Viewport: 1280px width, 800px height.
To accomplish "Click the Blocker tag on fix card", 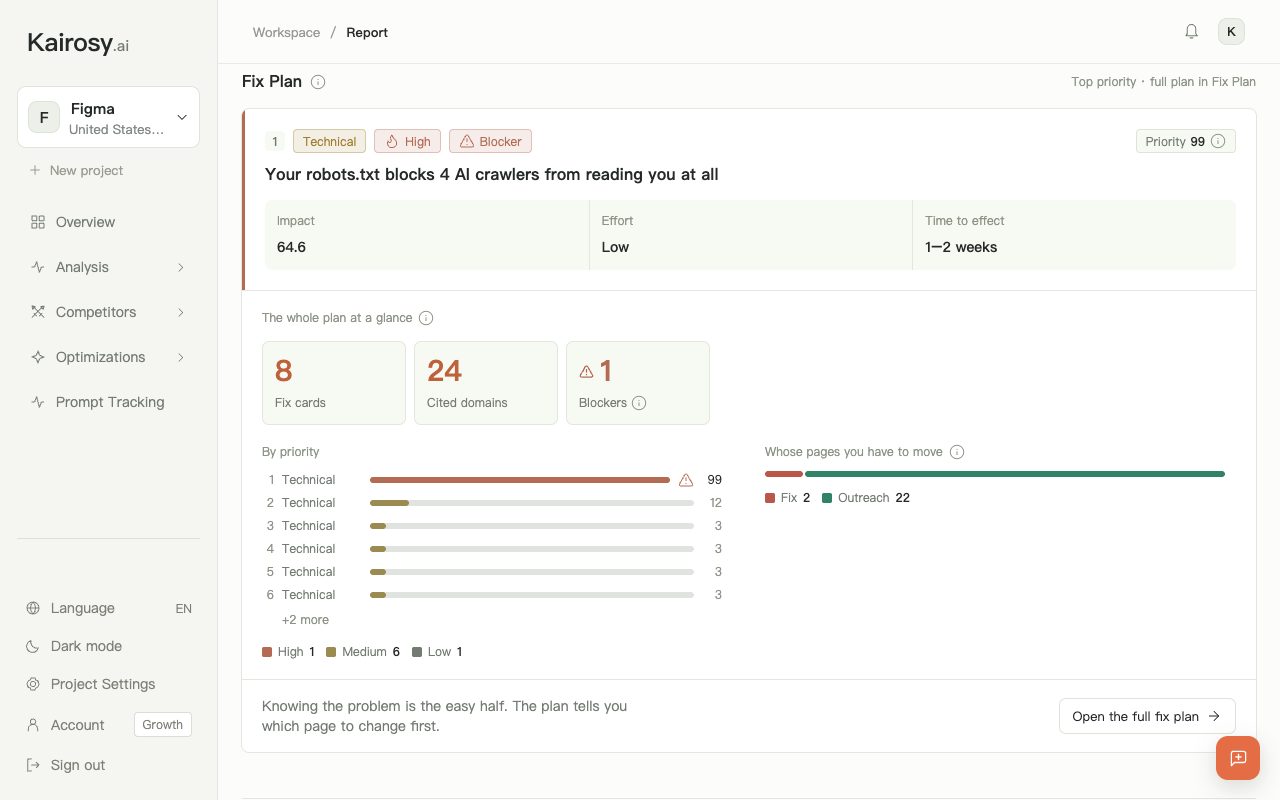I will pyautogui.click(x=490, y=141).
